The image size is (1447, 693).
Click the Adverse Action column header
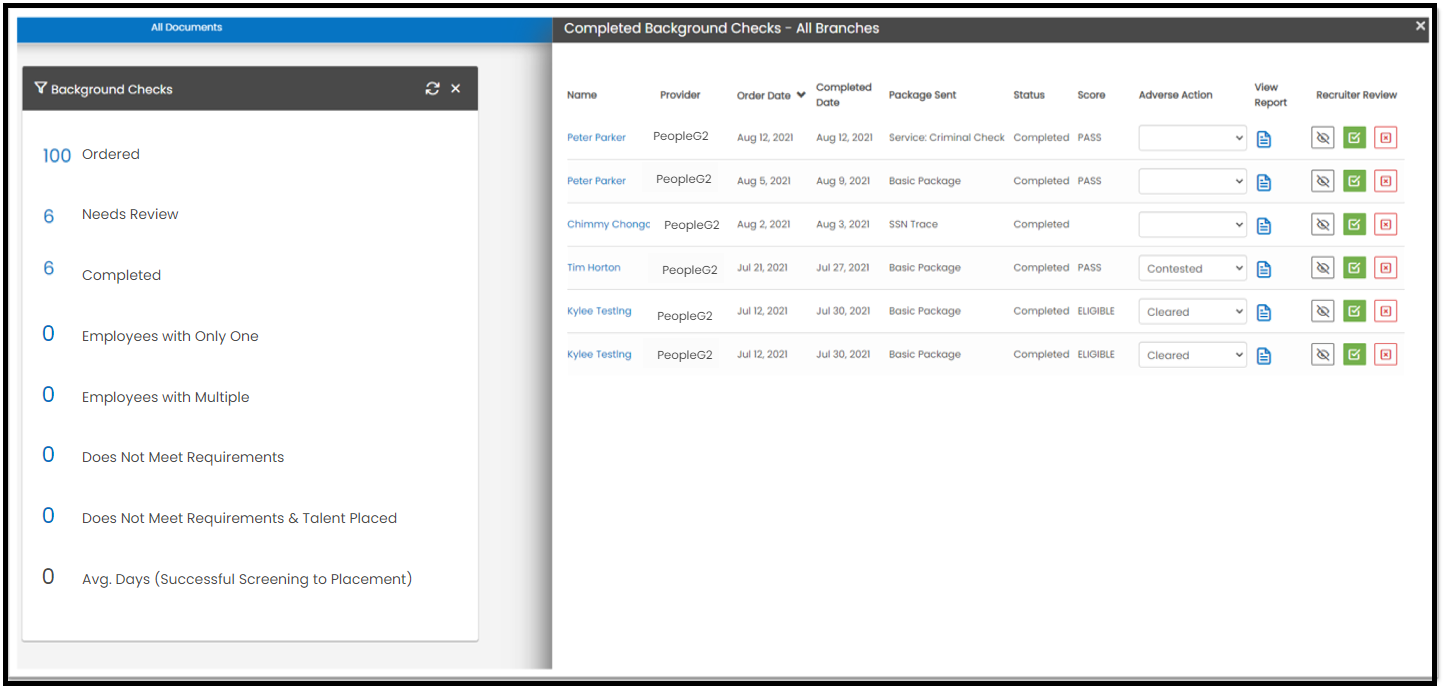coord(1175,95)
